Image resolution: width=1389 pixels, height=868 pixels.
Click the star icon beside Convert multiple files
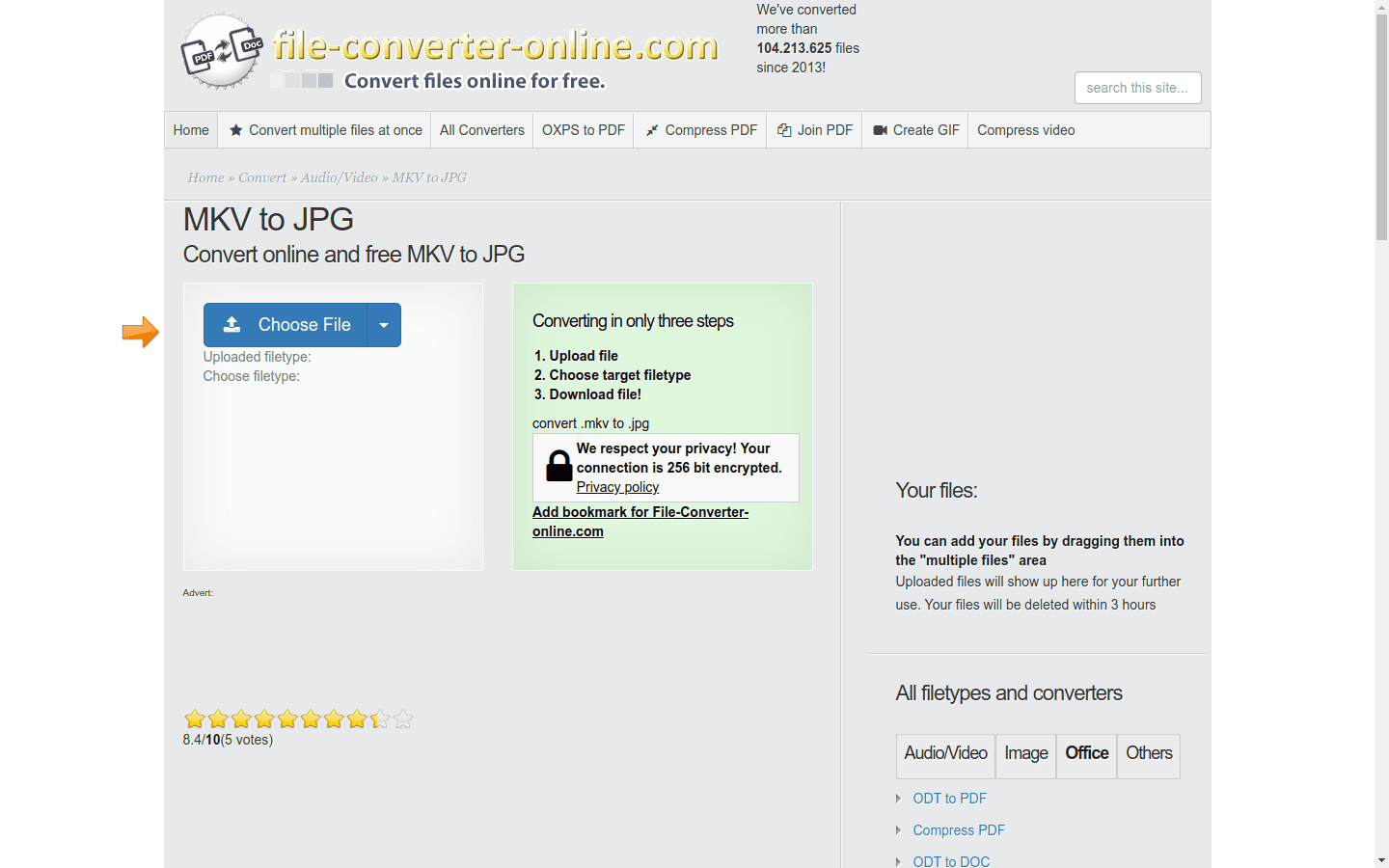click(234, 129)
